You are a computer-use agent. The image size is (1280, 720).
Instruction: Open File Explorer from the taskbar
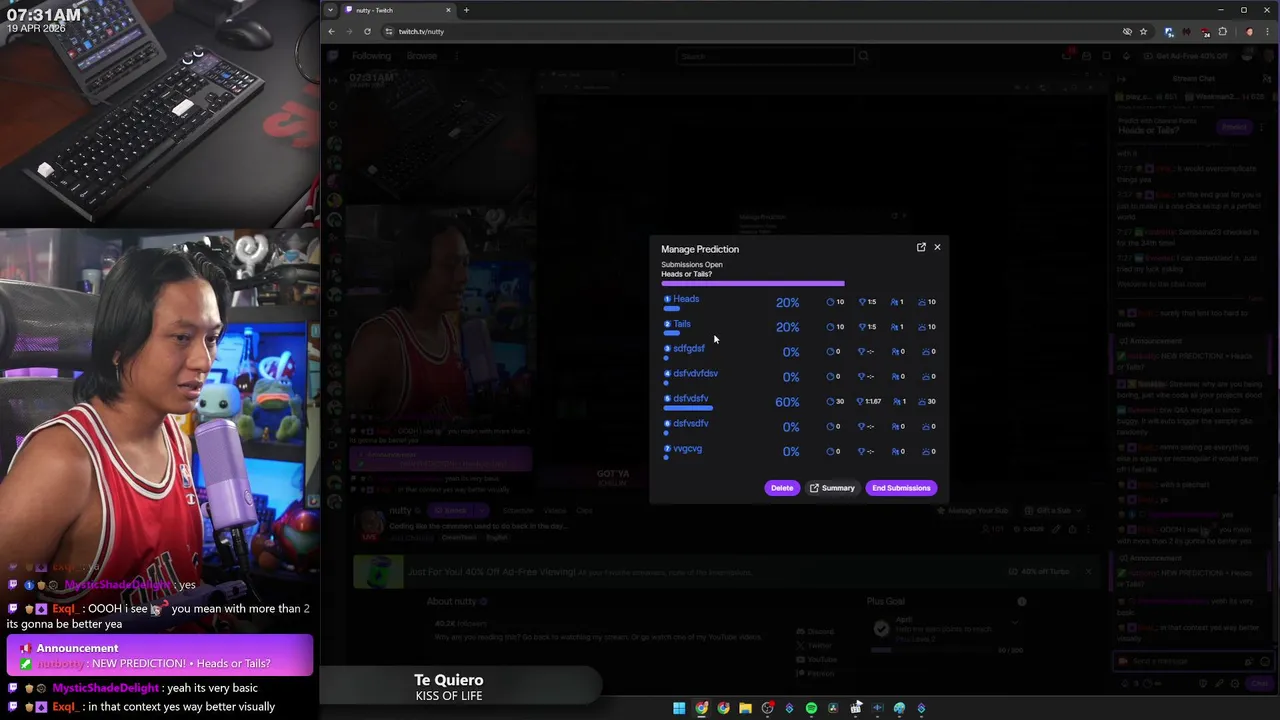(x=745, y=708)
